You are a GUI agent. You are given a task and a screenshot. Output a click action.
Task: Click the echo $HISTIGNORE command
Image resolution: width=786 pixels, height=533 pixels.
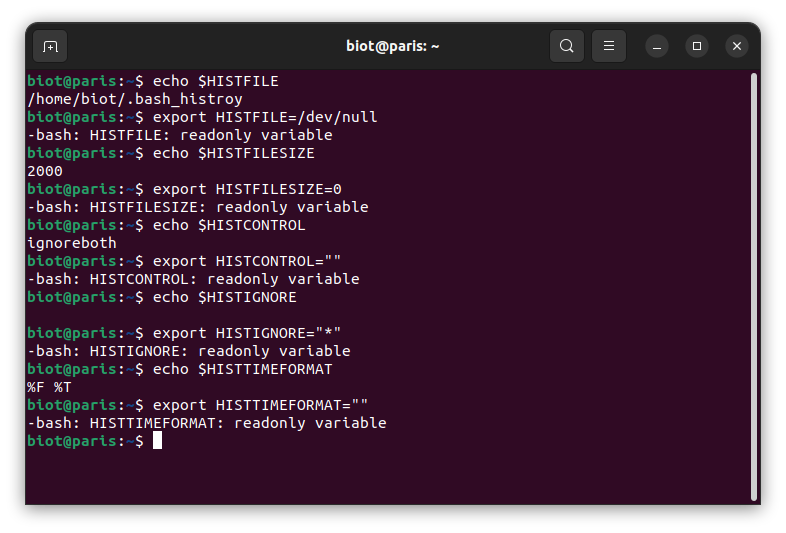225,297
